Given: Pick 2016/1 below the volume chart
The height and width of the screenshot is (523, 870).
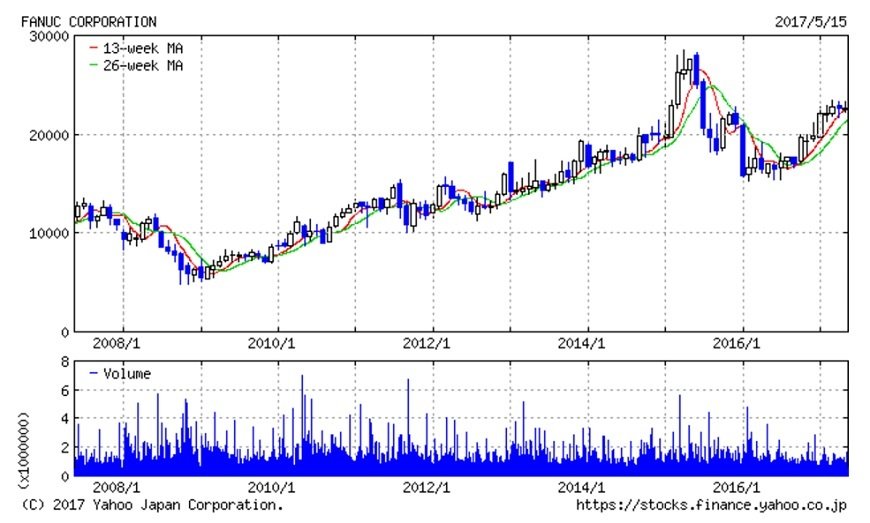Looking at the screenshot, I should click(742, 488).
